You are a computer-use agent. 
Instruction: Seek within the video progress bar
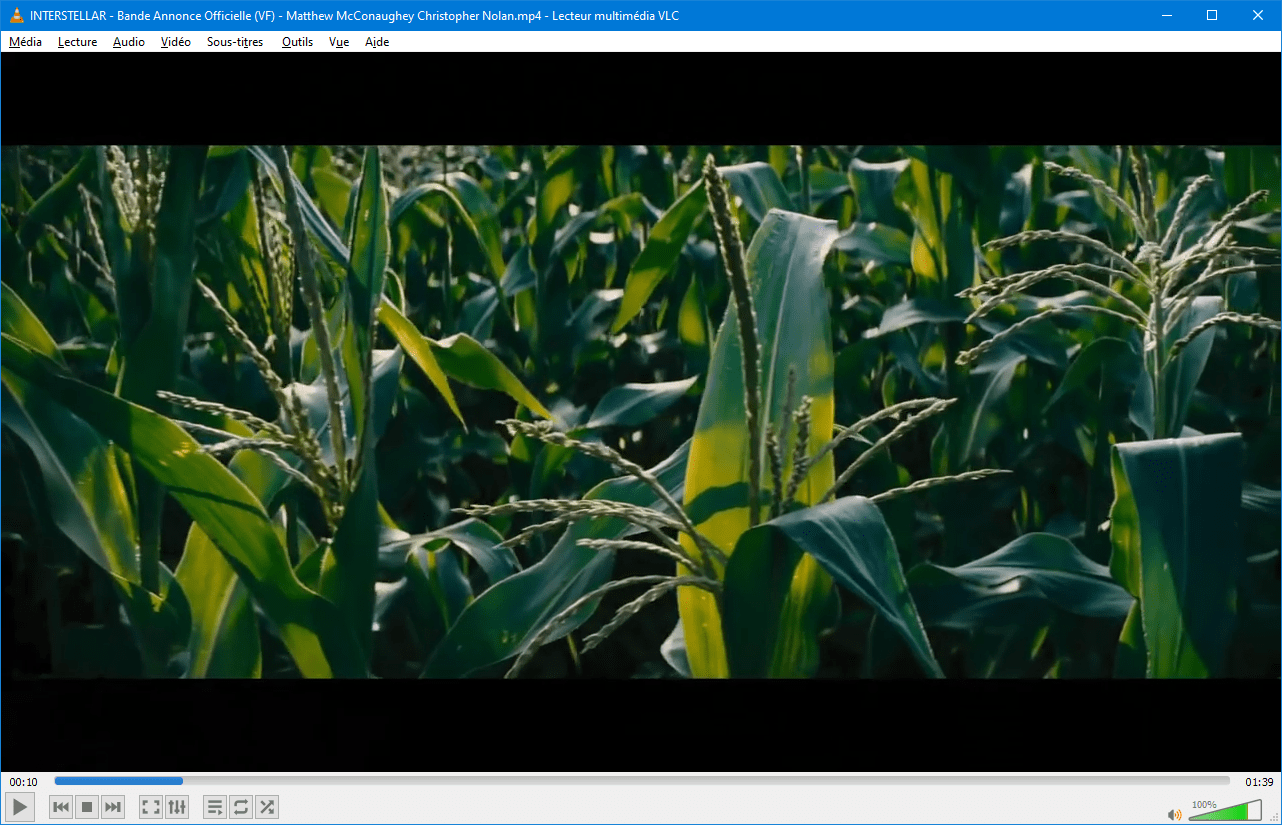tap(642, 781)
